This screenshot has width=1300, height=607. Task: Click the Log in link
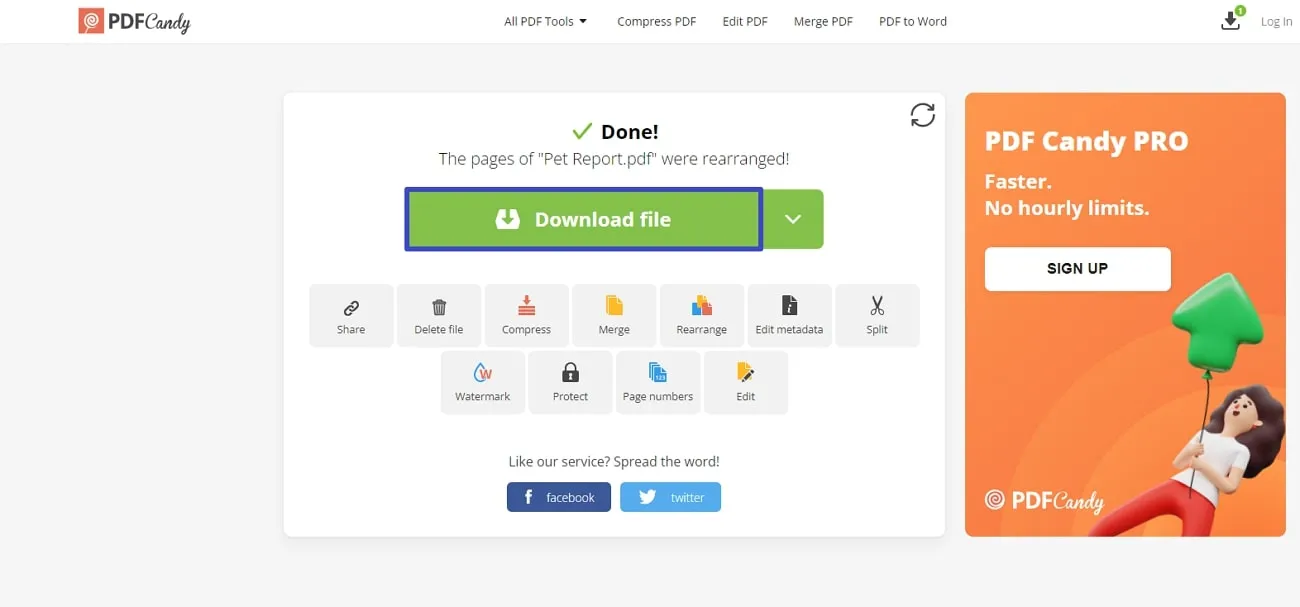(1276, 21)
